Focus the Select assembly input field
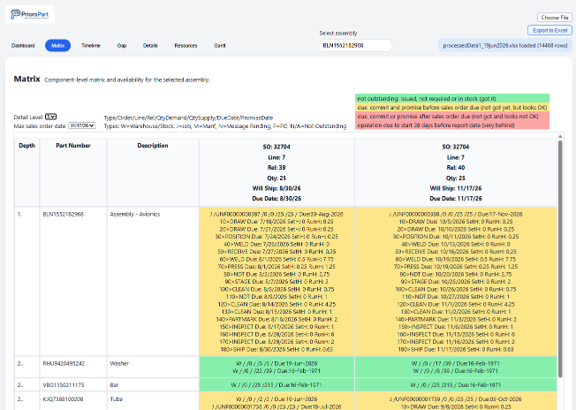Screen dimensions: 576x410 pyautogui.click(x=355, y=46)
